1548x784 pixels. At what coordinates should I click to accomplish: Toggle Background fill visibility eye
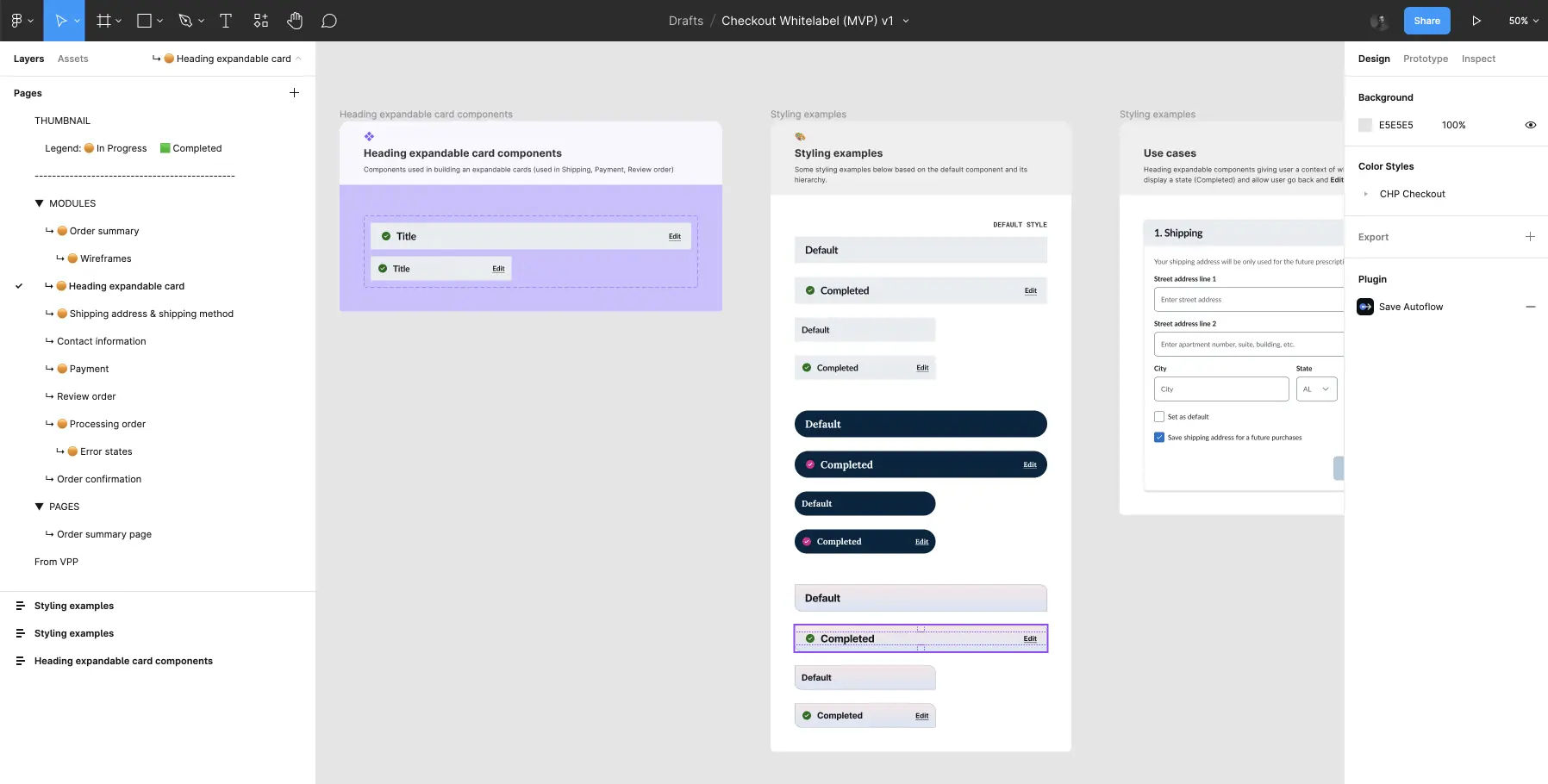1531,125
